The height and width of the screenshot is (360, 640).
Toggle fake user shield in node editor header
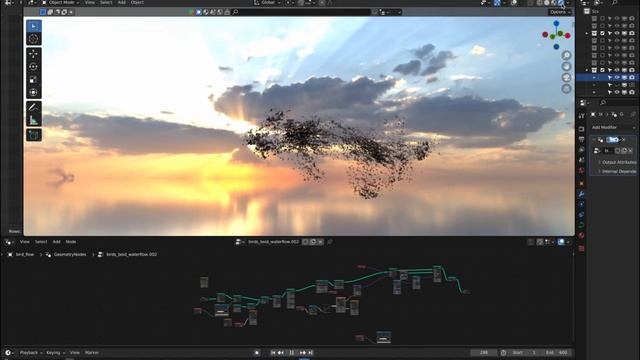[x=305, y=242]
